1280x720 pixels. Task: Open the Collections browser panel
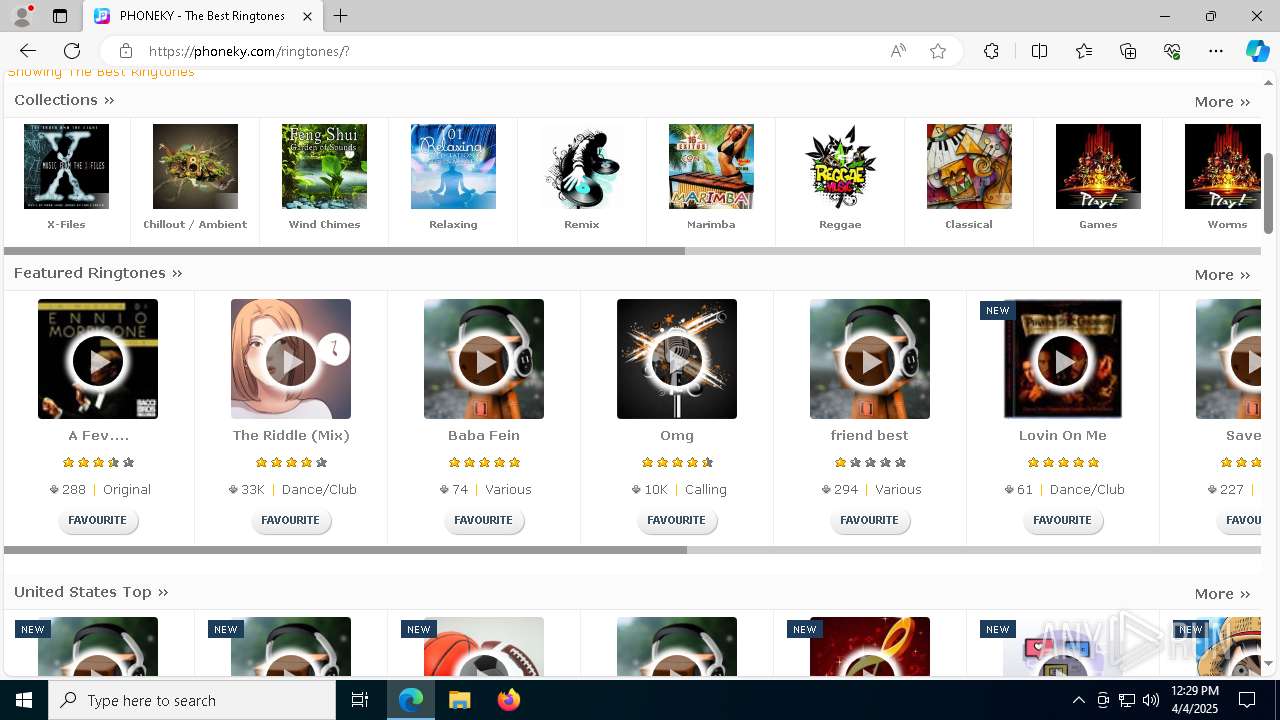point(1128,51)
